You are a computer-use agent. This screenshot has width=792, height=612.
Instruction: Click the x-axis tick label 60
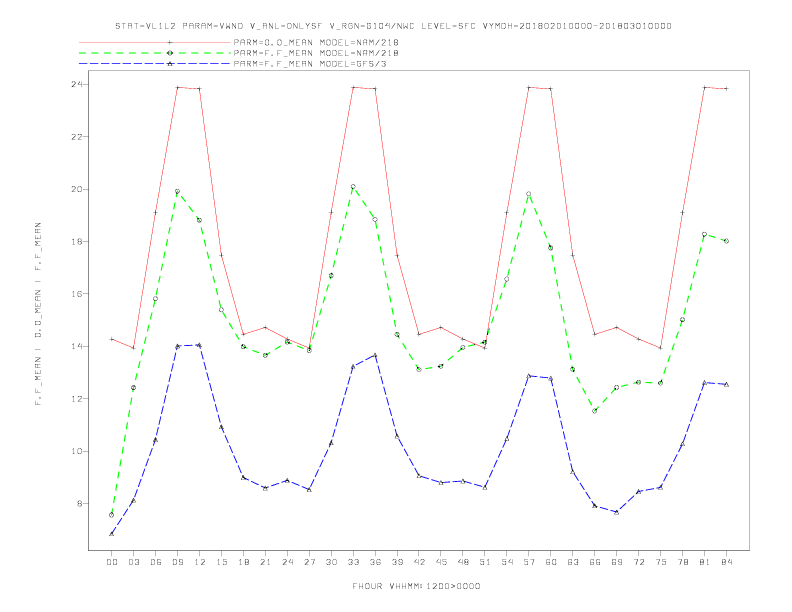(551, 562)
